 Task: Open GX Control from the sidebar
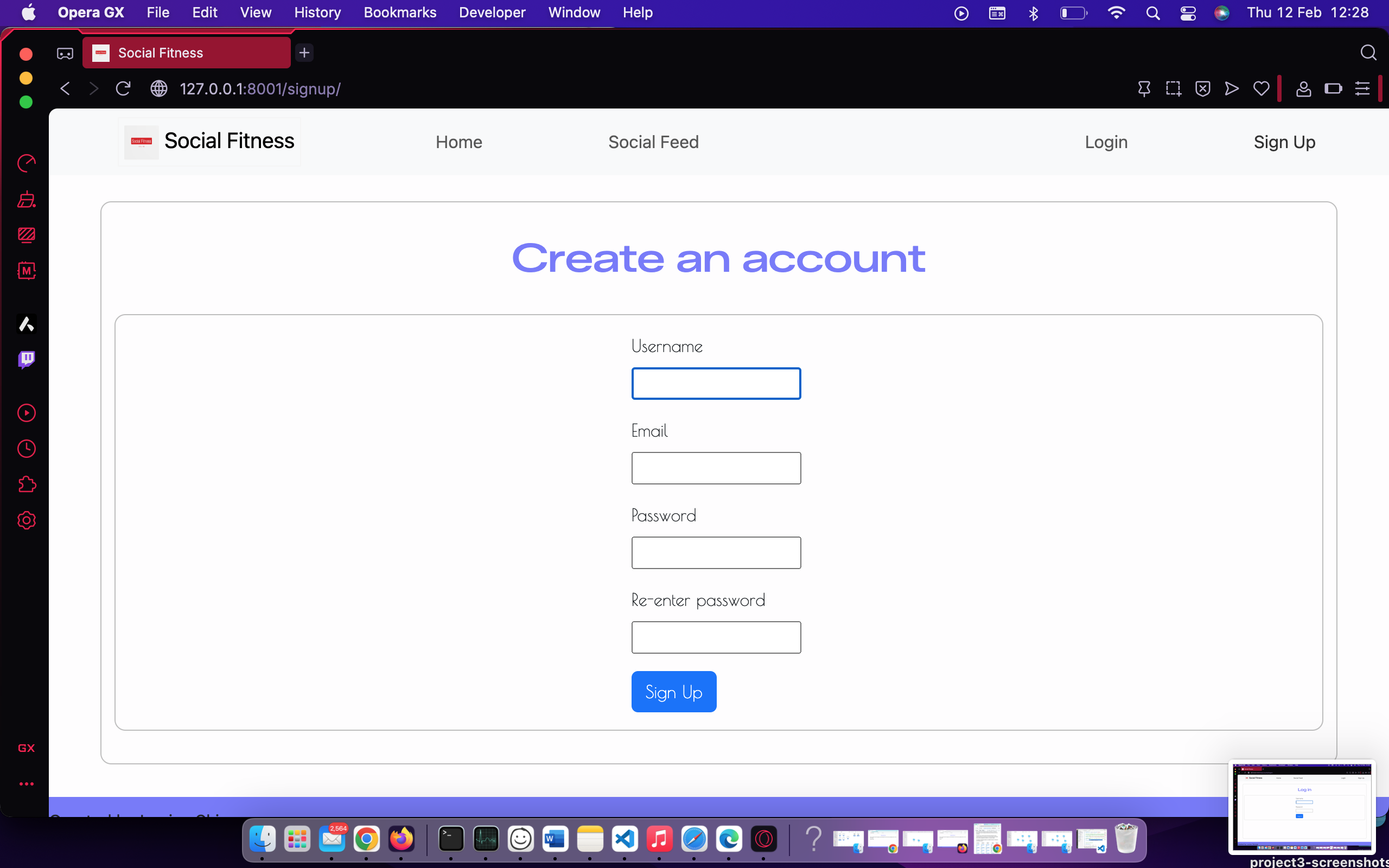coord(27,163)
